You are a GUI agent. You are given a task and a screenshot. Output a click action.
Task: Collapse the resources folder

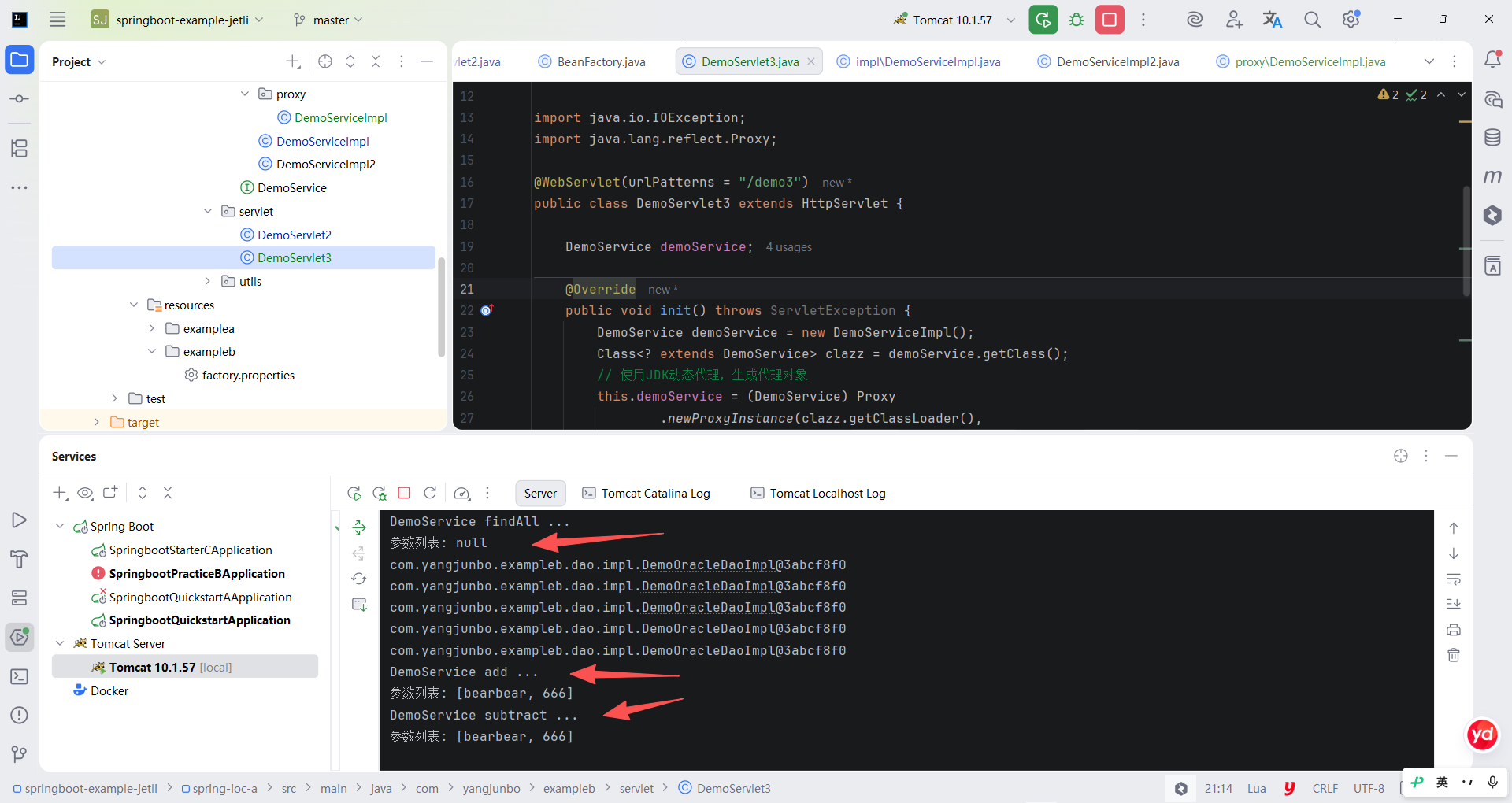point(133,305)
